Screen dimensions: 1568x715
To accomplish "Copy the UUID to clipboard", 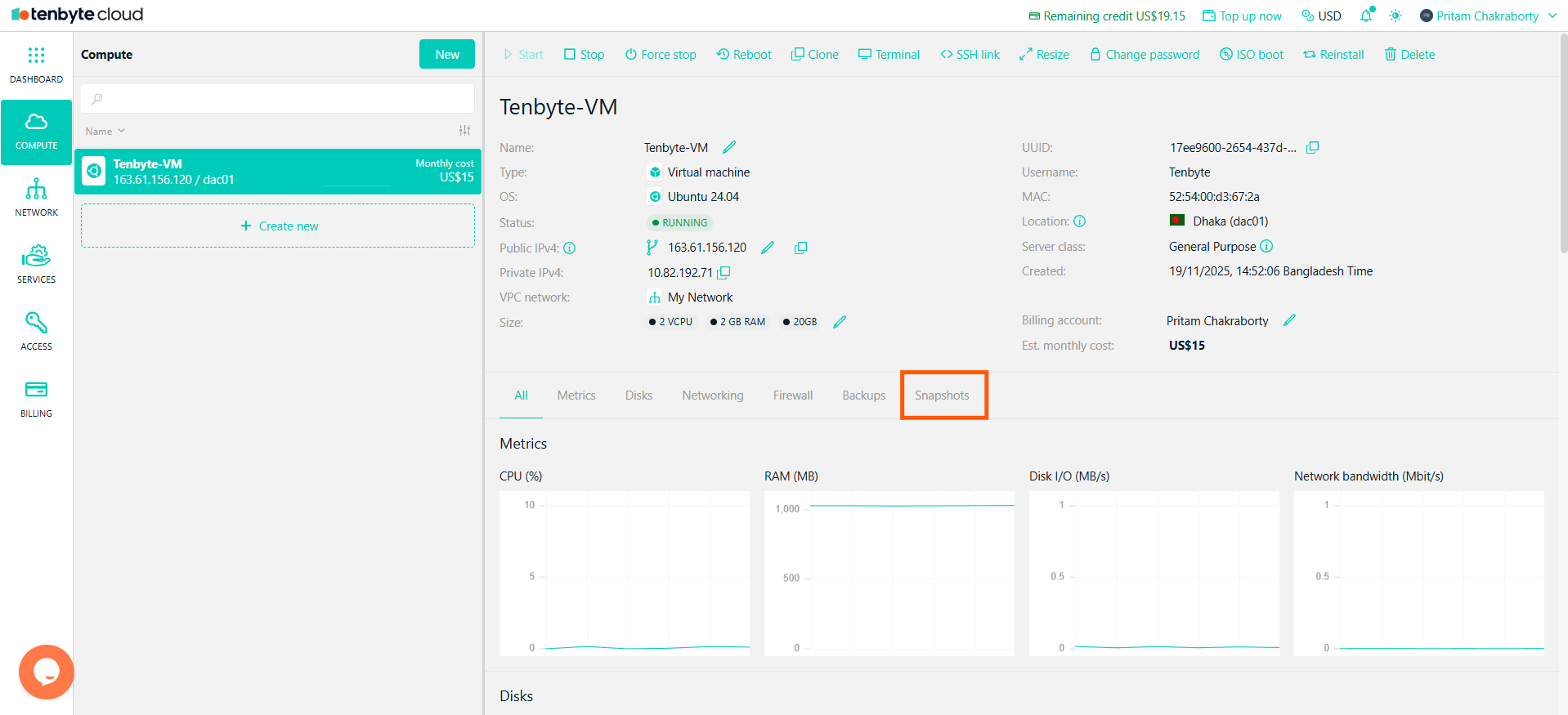I will [1312, 147].
